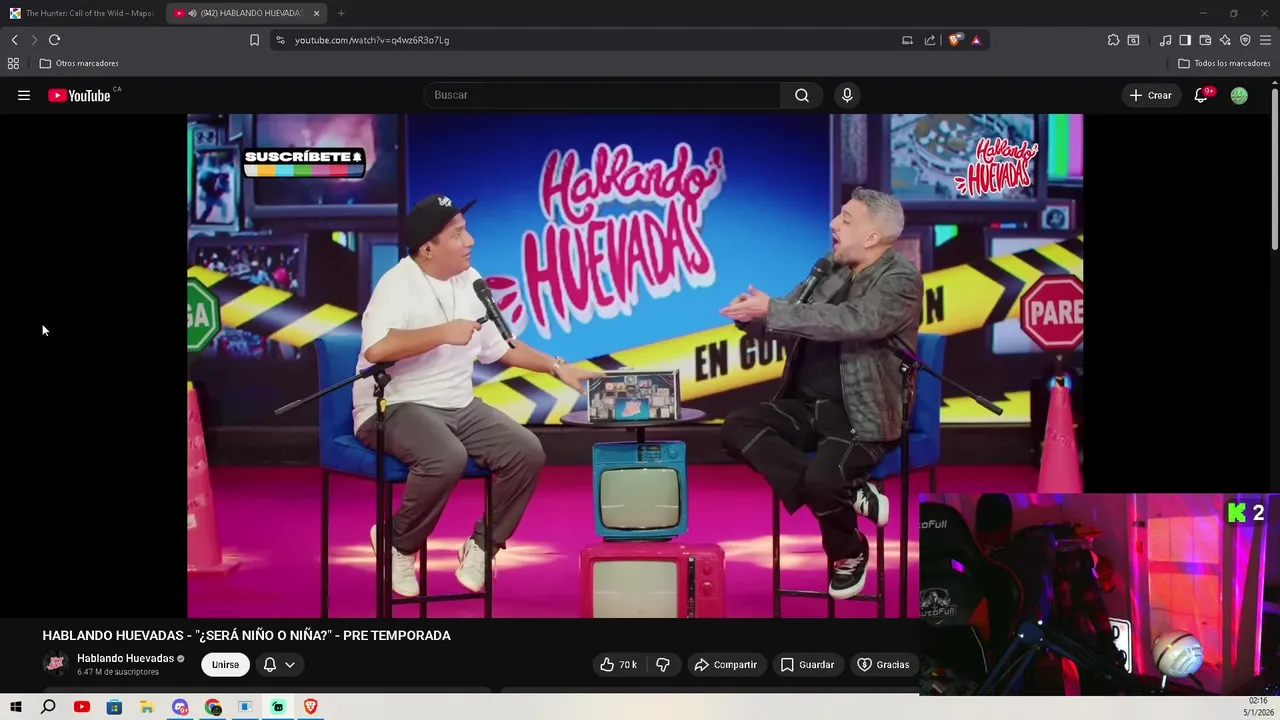This screenshot has height=720, width=1280.
Task: Click the video title text
Action: click(x=246, y=635)
